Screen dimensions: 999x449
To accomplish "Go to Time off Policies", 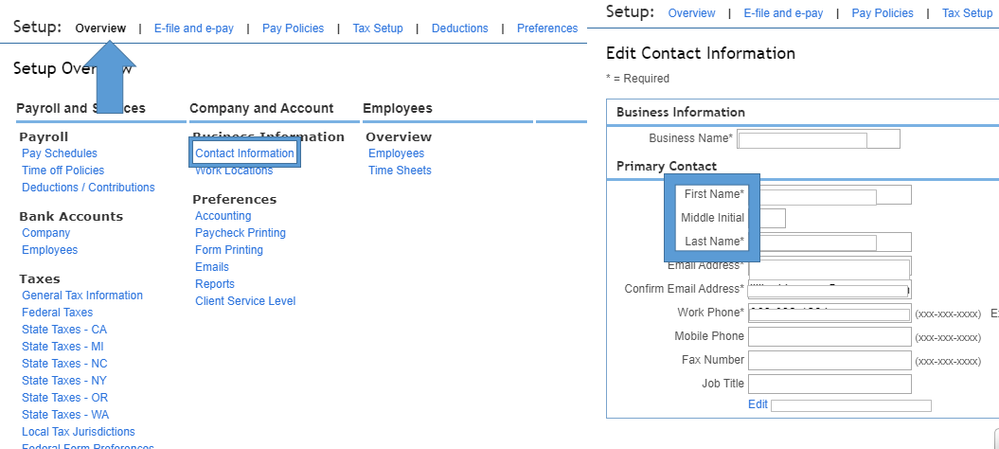I will click(63, 170).
